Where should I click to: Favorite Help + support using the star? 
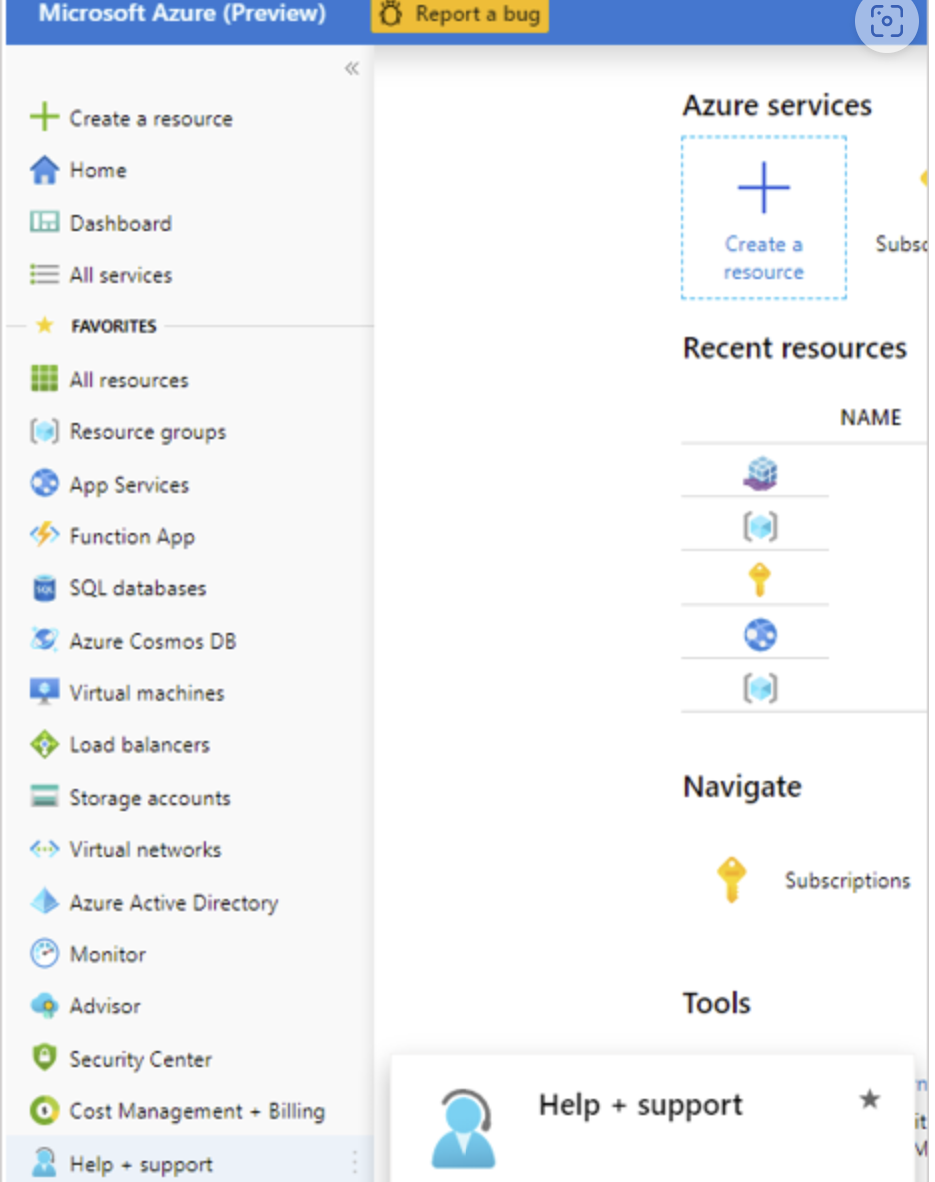click(869, 1099)
